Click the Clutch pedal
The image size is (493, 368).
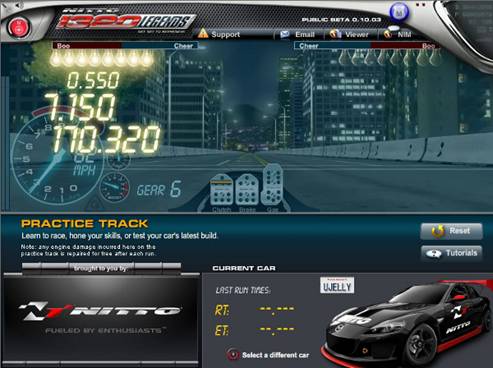[x=222, y=190]
